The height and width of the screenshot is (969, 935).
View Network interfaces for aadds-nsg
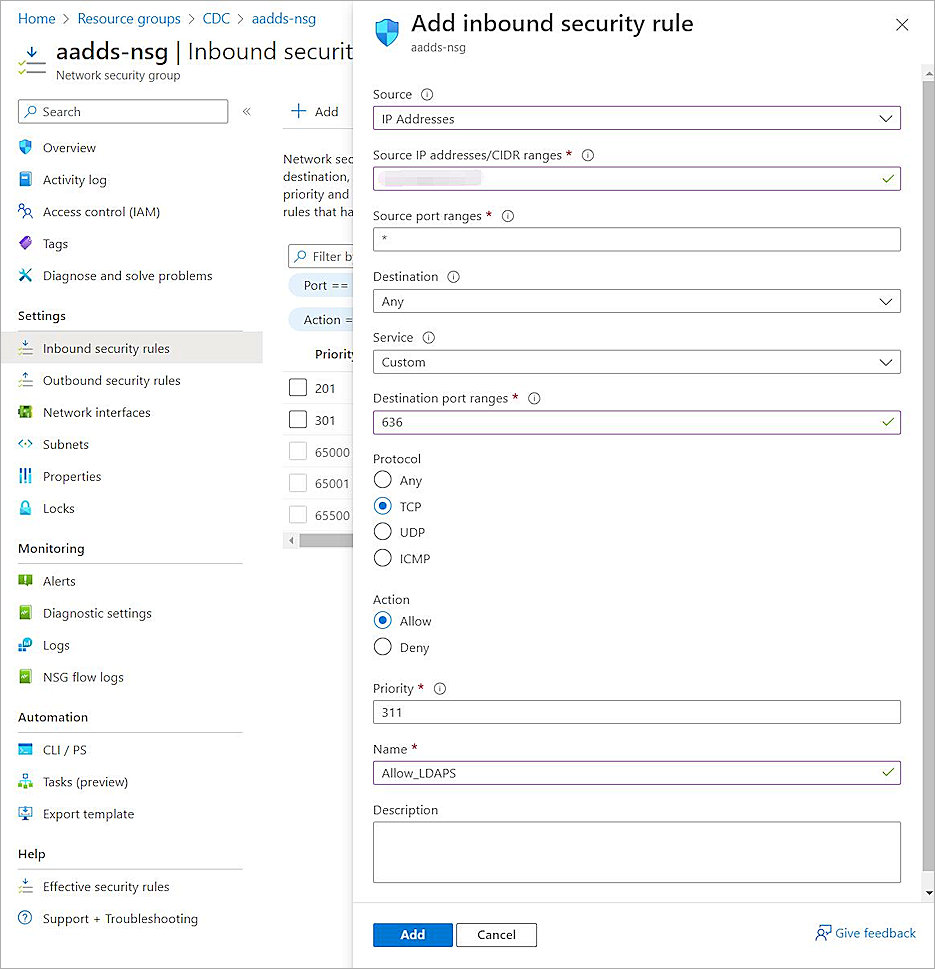tap(96, 412)
